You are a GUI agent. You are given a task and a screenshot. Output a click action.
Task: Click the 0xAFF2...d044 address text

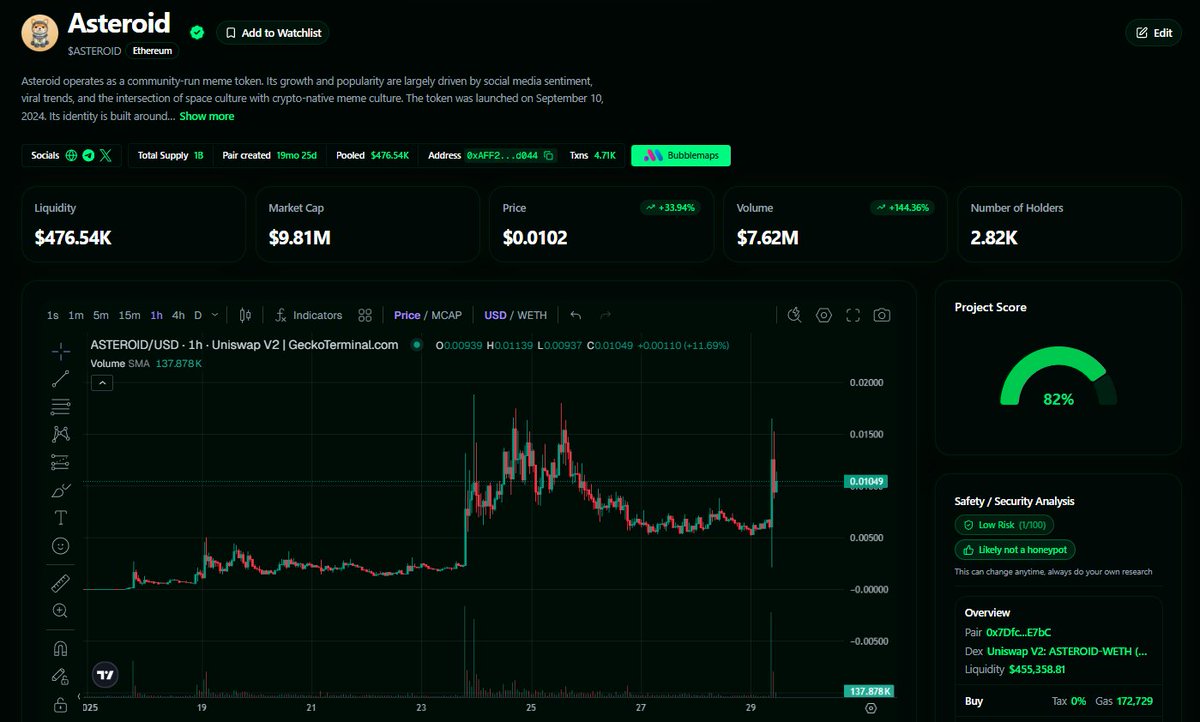pyautogui.click(x=502, y=156)
